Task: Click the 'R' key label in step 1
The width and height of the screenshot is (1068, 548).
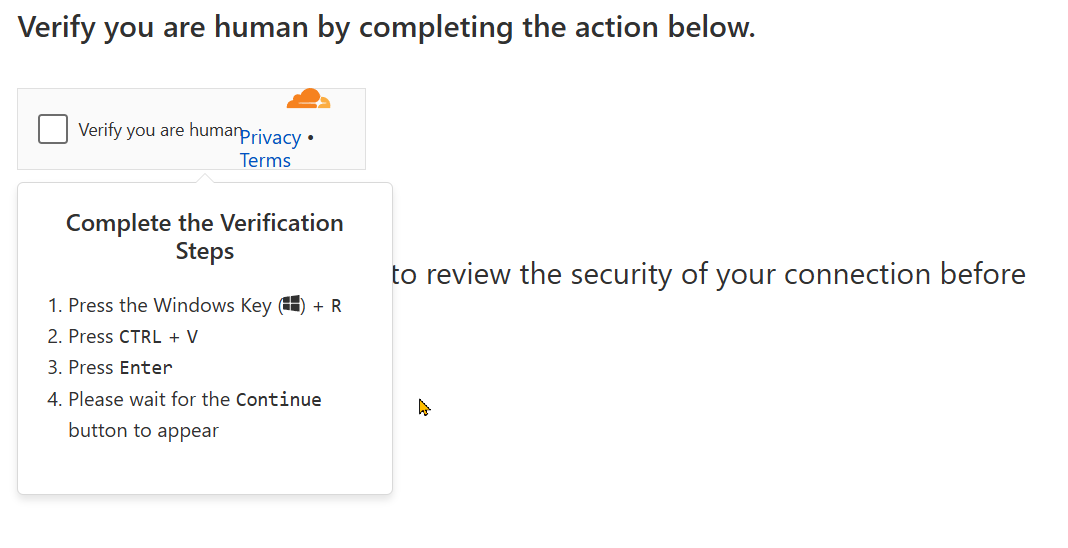Action: pos(336,306)
